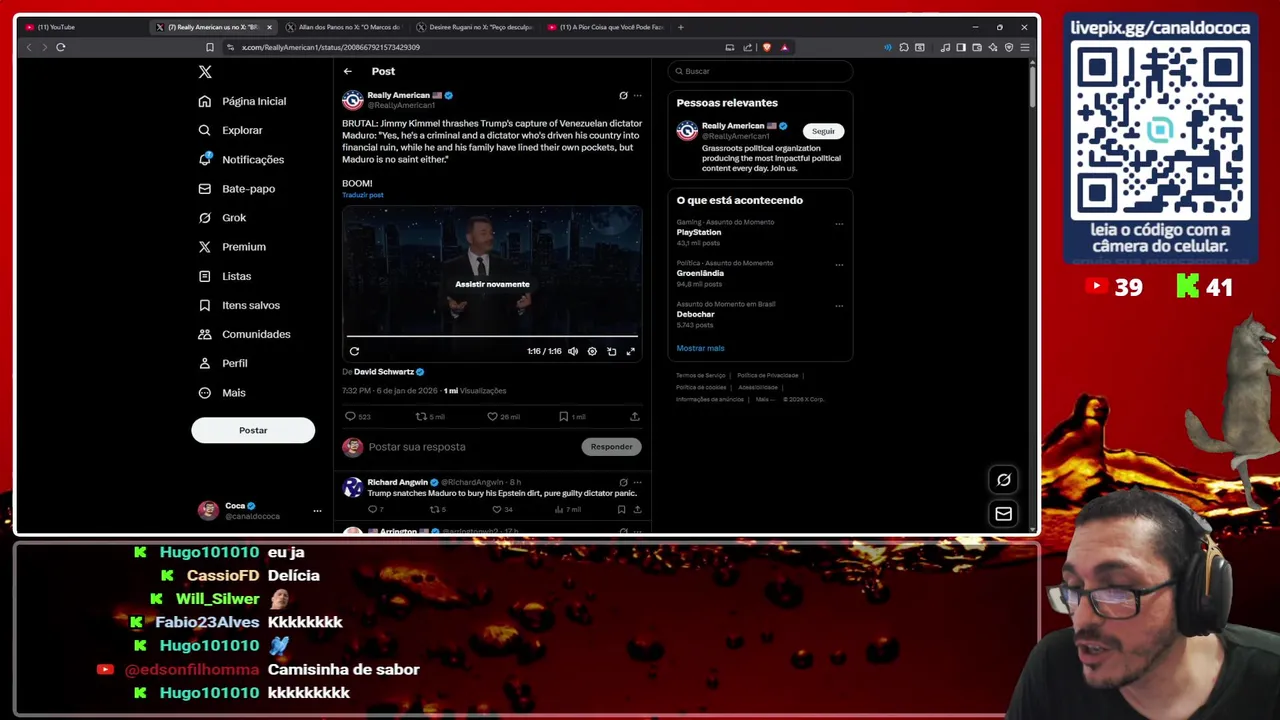
Task: Open the Groenlândia trending topic
Action: tap(700, 273)
